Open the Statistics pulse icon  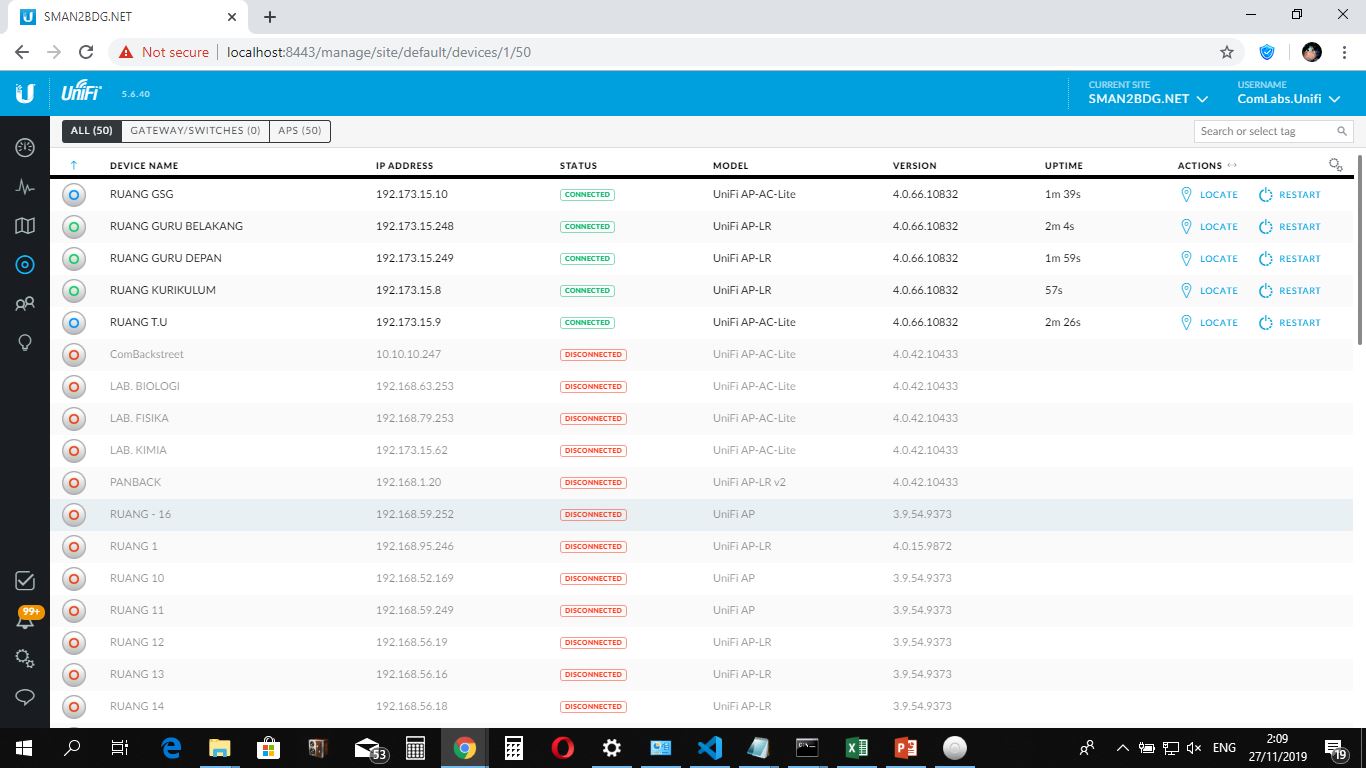point(25,187)
